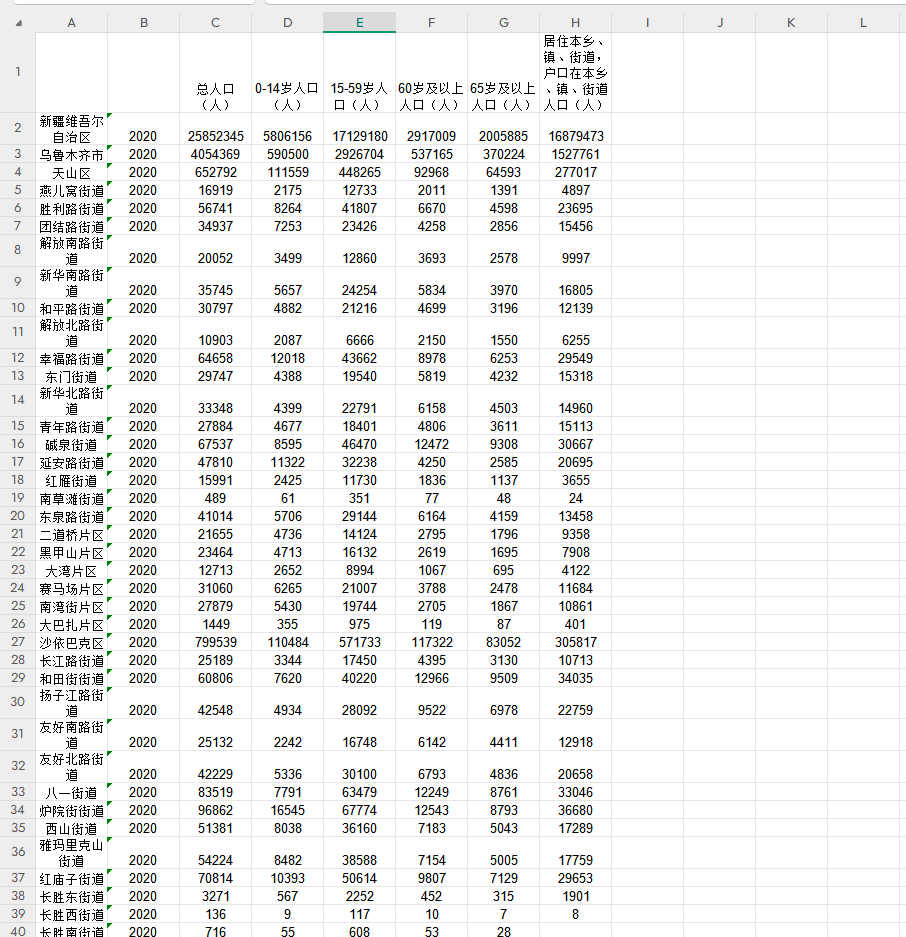Select column A header
Image resolution: width=906 pixels, height=937 pixels.
[72, 23]
